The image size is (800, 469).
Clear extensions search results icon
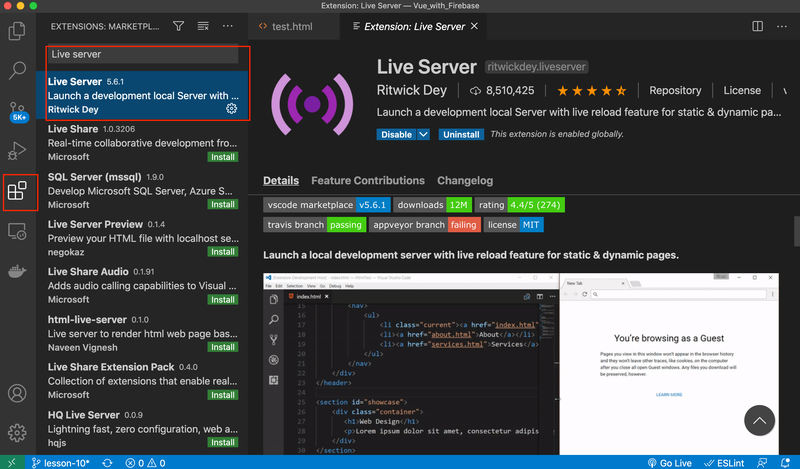point(203,26)
